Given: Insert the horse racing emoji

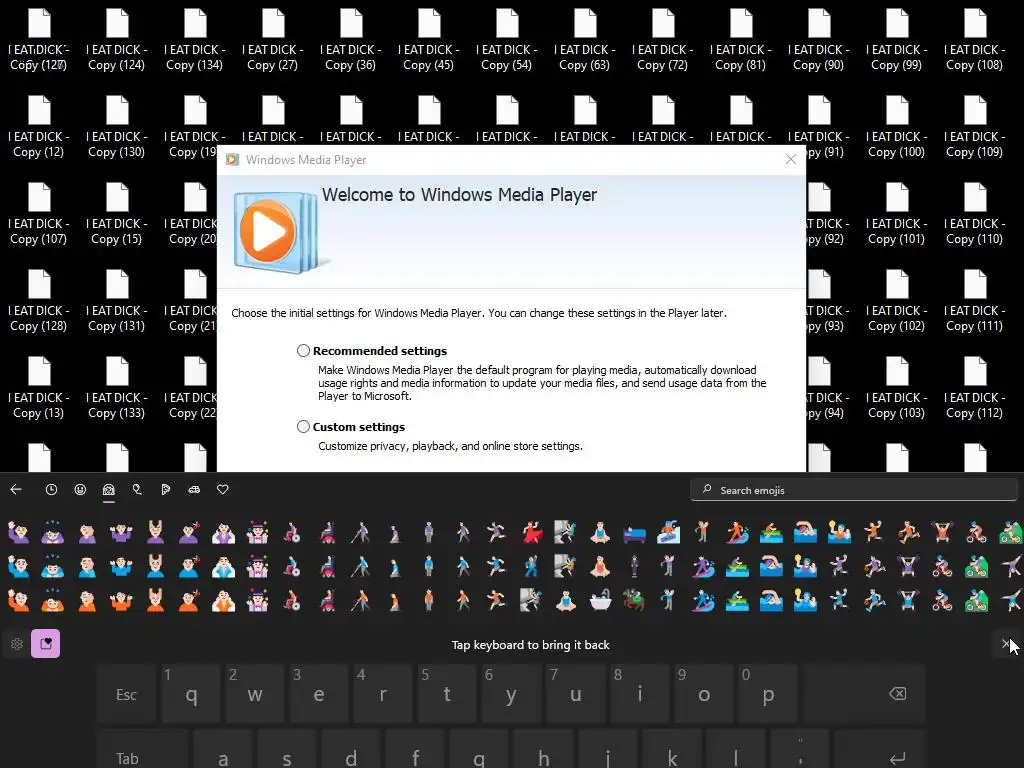Looking at the screenshot, I should tap(634, 600).
